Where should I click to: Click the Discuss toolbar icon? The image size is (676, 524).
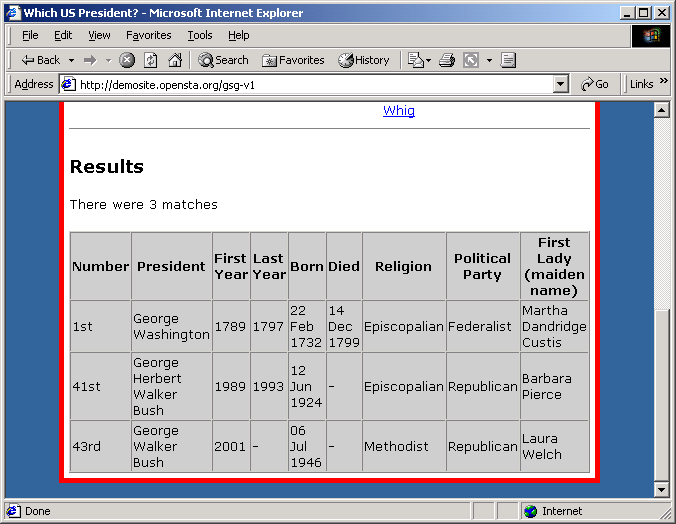point(508,60)
